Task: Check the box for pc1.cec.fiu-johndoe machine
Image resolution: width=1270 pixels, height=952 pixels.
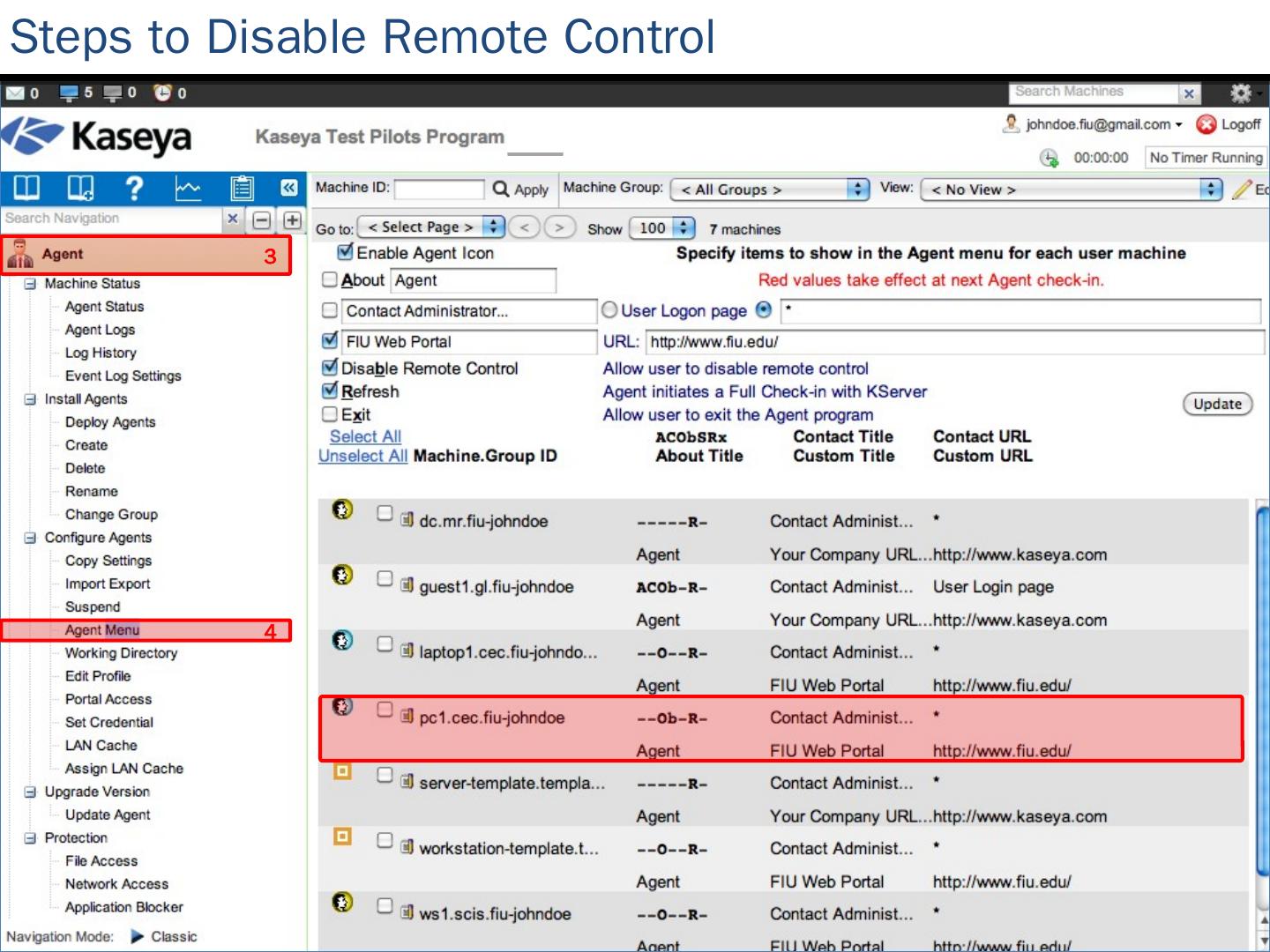Action: pyautogui.click(x=385, y=710)
